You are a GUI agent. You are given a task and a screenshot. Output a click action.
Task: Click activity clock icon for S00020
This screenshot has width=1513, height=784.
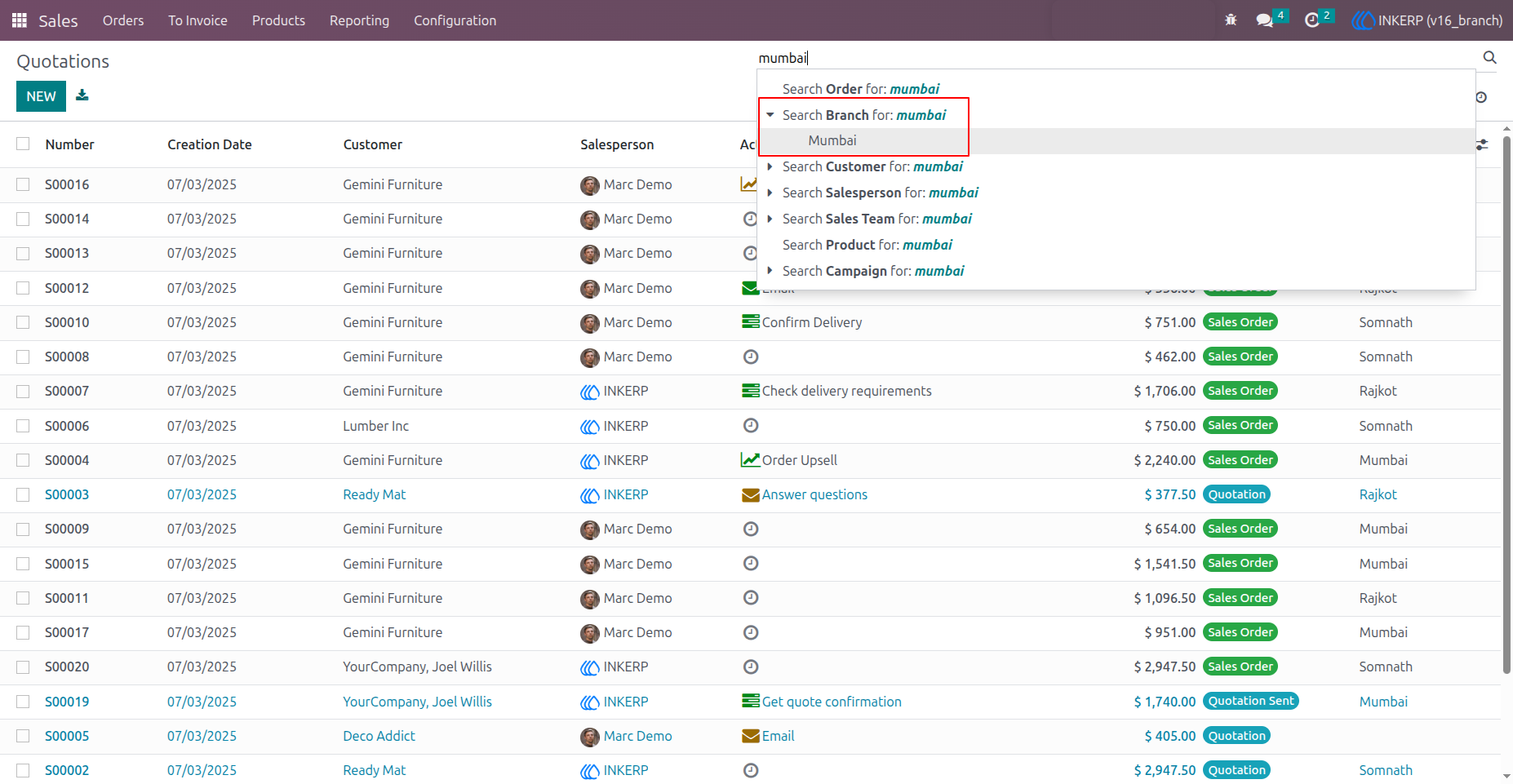tap(751, 667)
